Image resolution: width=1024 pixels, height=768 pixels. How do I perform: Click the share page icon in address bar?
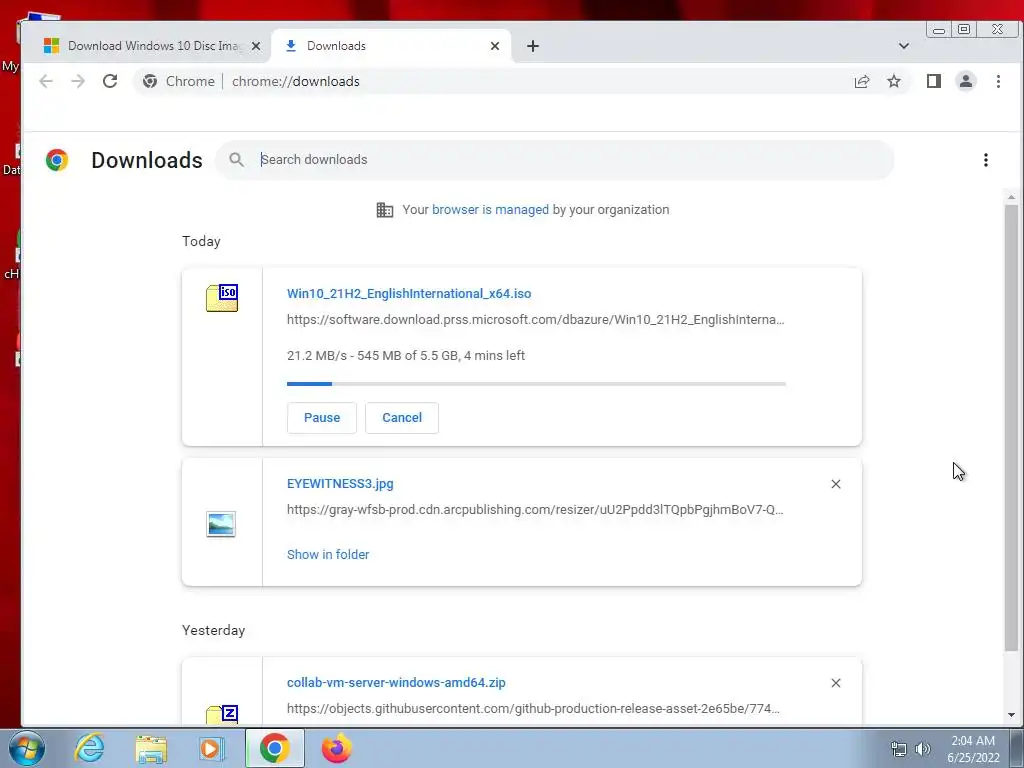click(x=861, y=81)
